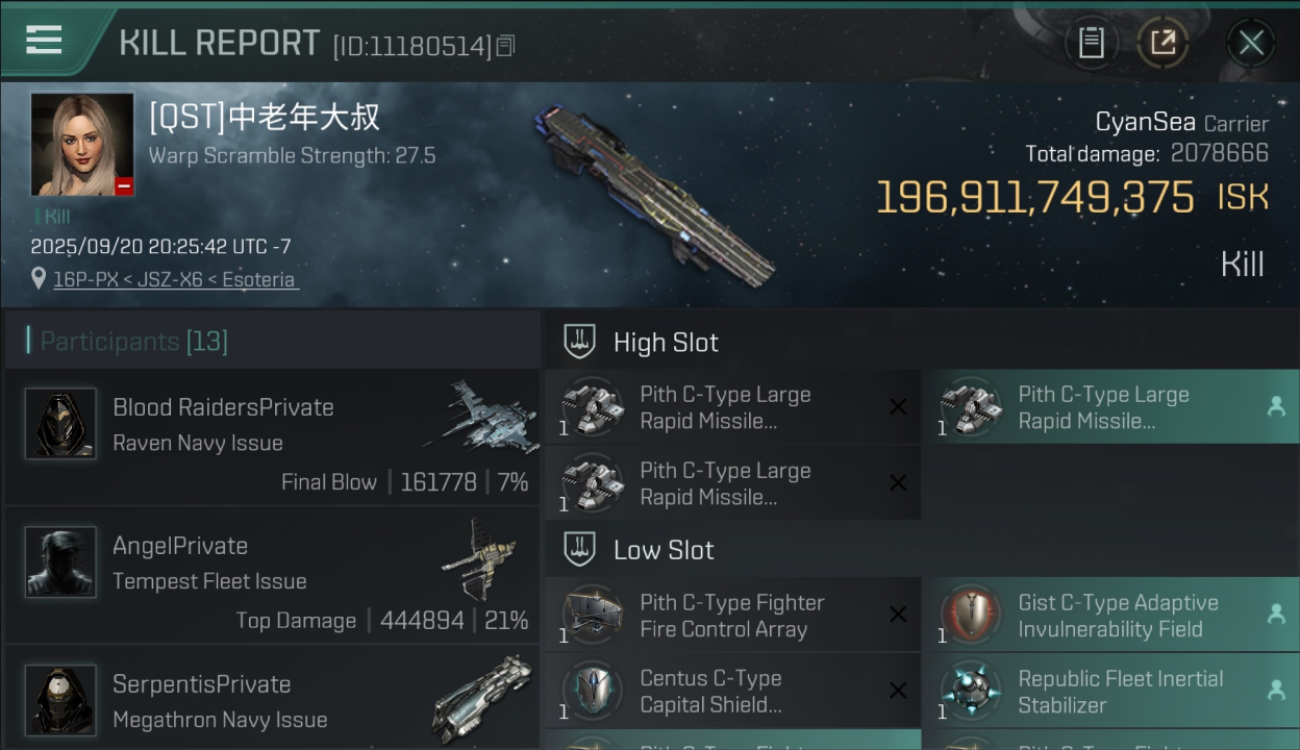Image resolution: width=1300 pixels, height=750 pixels.
Task: Select the Centus C-Type Capital Shield module
Action: pos(733,691)
